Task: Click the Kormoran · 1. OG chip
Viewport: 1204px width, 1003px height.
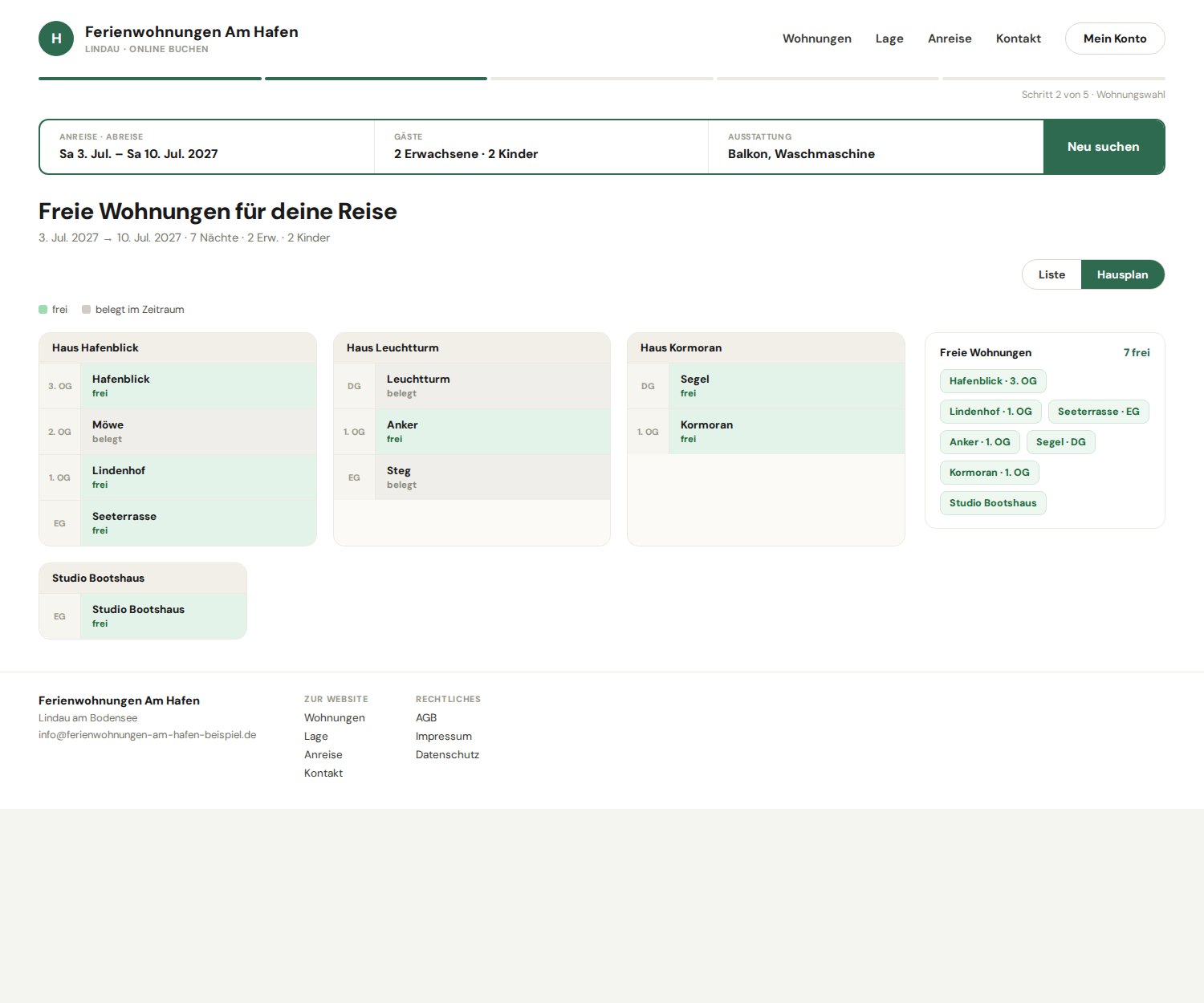Action: tap(990, 473)
